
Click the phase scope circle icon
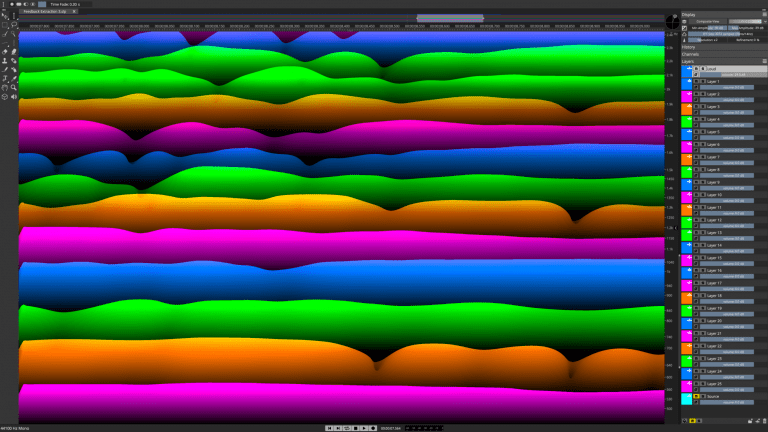672,22
